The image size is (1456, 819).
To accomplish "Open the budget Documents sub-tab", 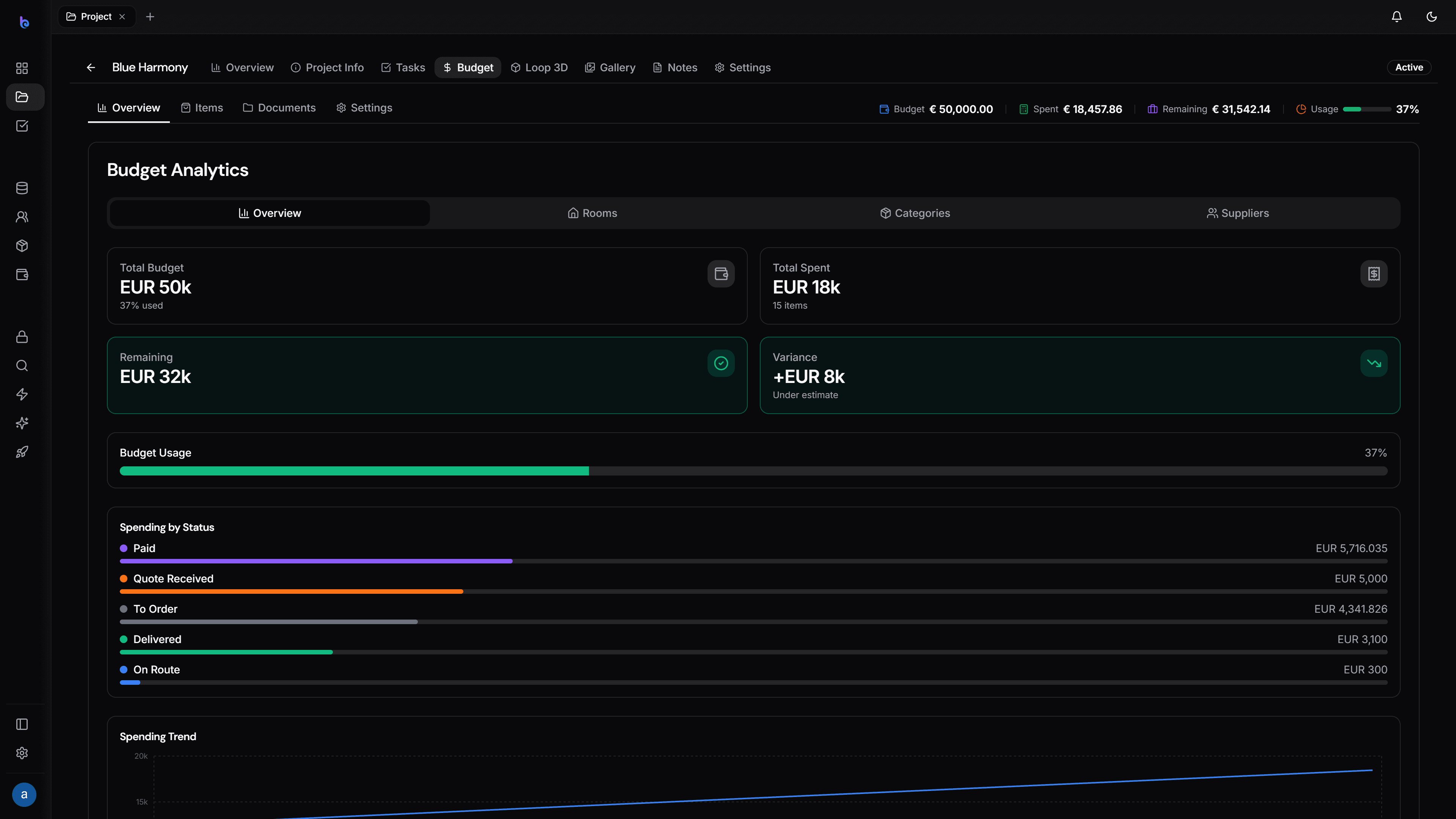I will point(279,108).
